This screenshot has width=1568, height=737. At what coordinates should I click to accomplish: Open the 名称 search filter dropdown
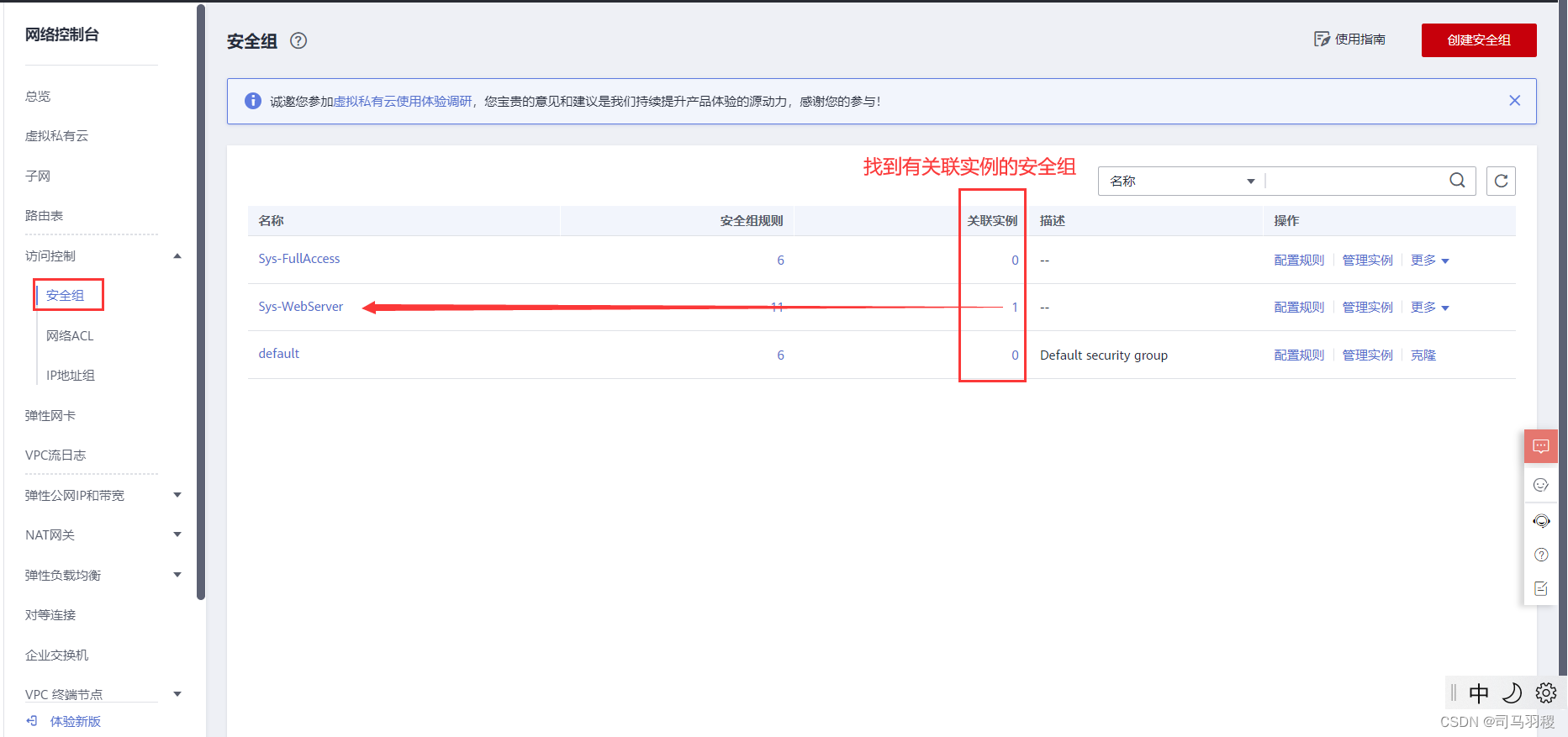tap(1181, 182)
